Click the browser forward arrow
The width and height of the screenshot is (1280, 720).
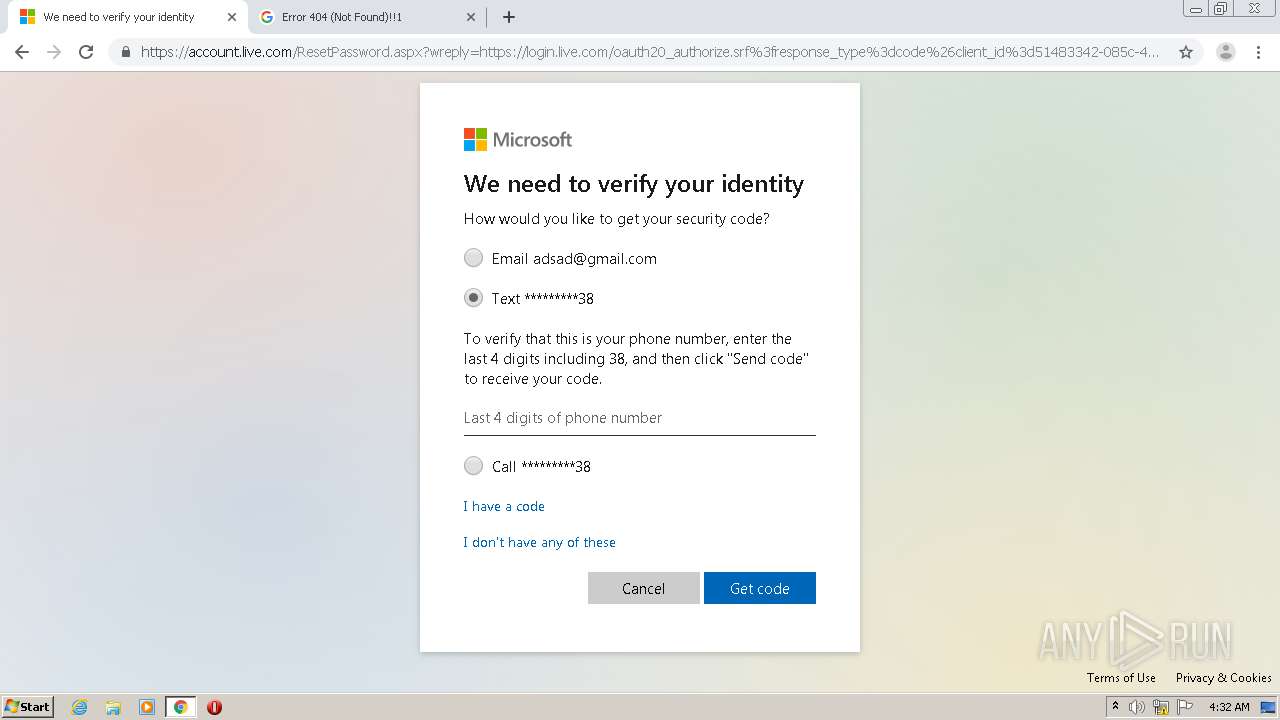[54, 52]
